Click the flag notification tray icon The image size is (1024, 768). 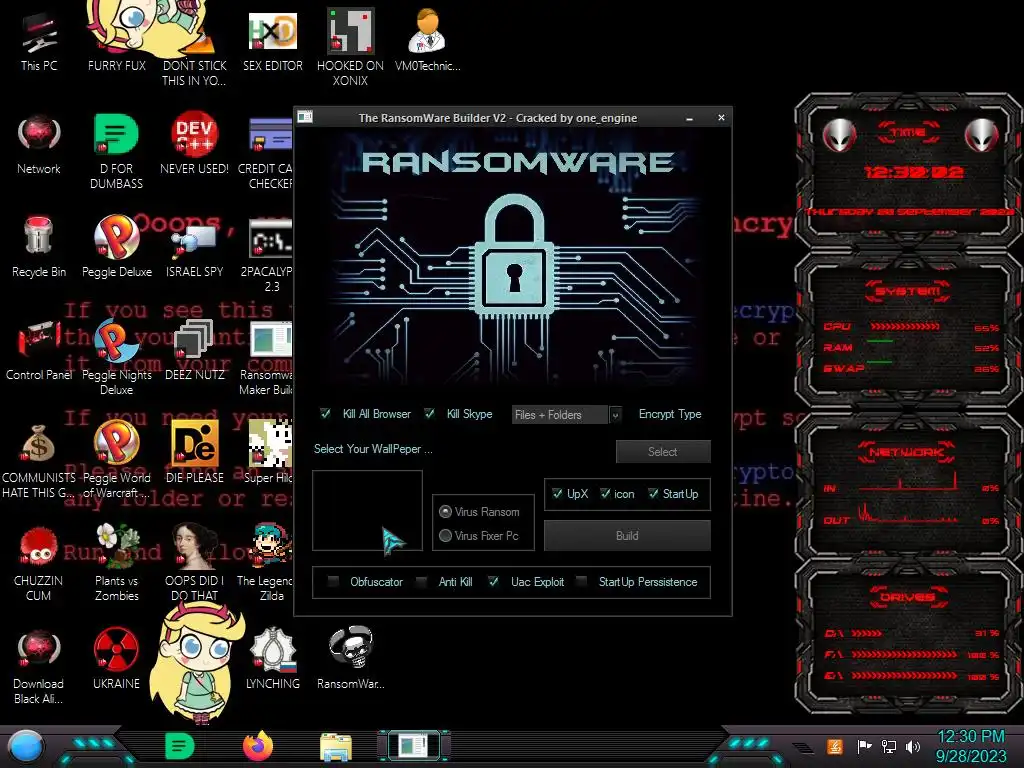click(865, 746)
